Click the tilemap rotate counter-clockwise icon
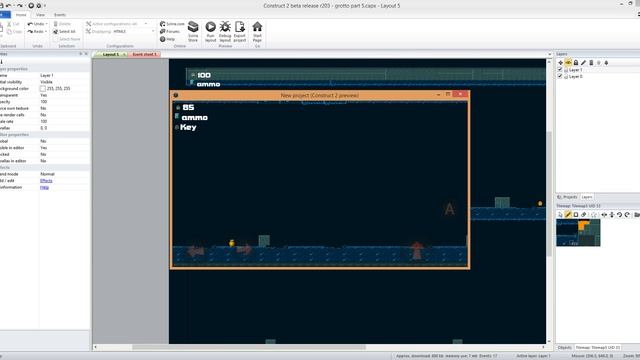The width and height of the screenshot is (640, 360). pyautogui.click(x=619, y=215)
